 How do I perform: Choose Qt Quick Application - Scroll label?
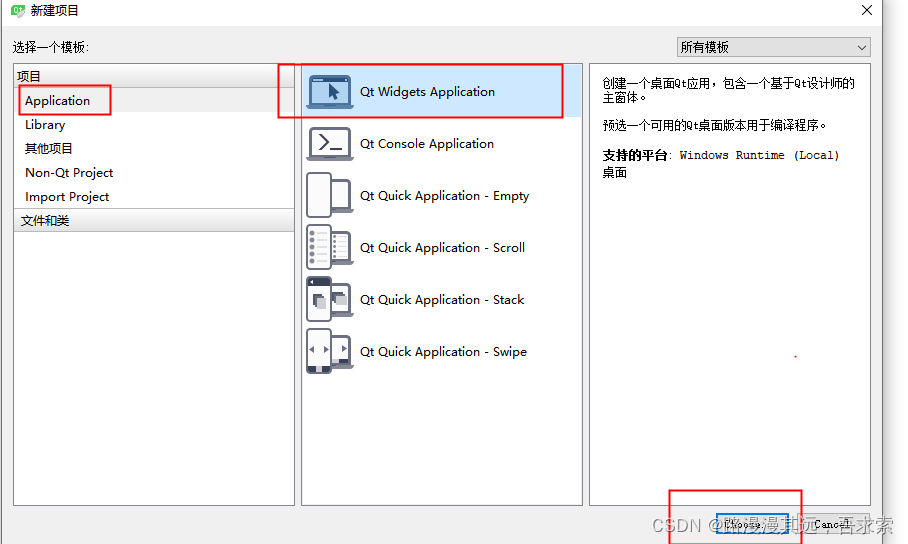(442, 248)
